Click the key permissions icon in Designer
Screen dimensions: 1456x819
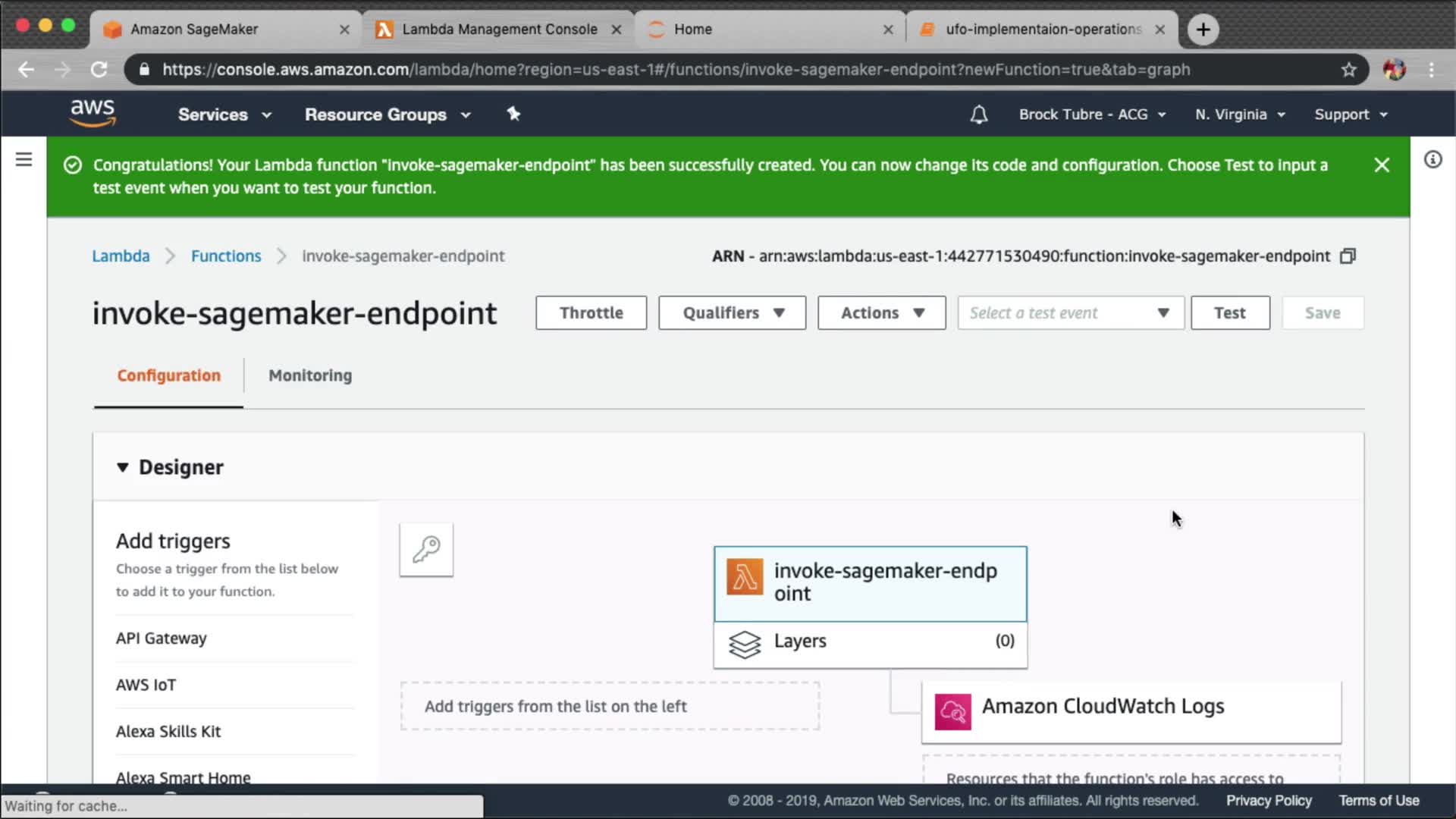coord(426,550)
